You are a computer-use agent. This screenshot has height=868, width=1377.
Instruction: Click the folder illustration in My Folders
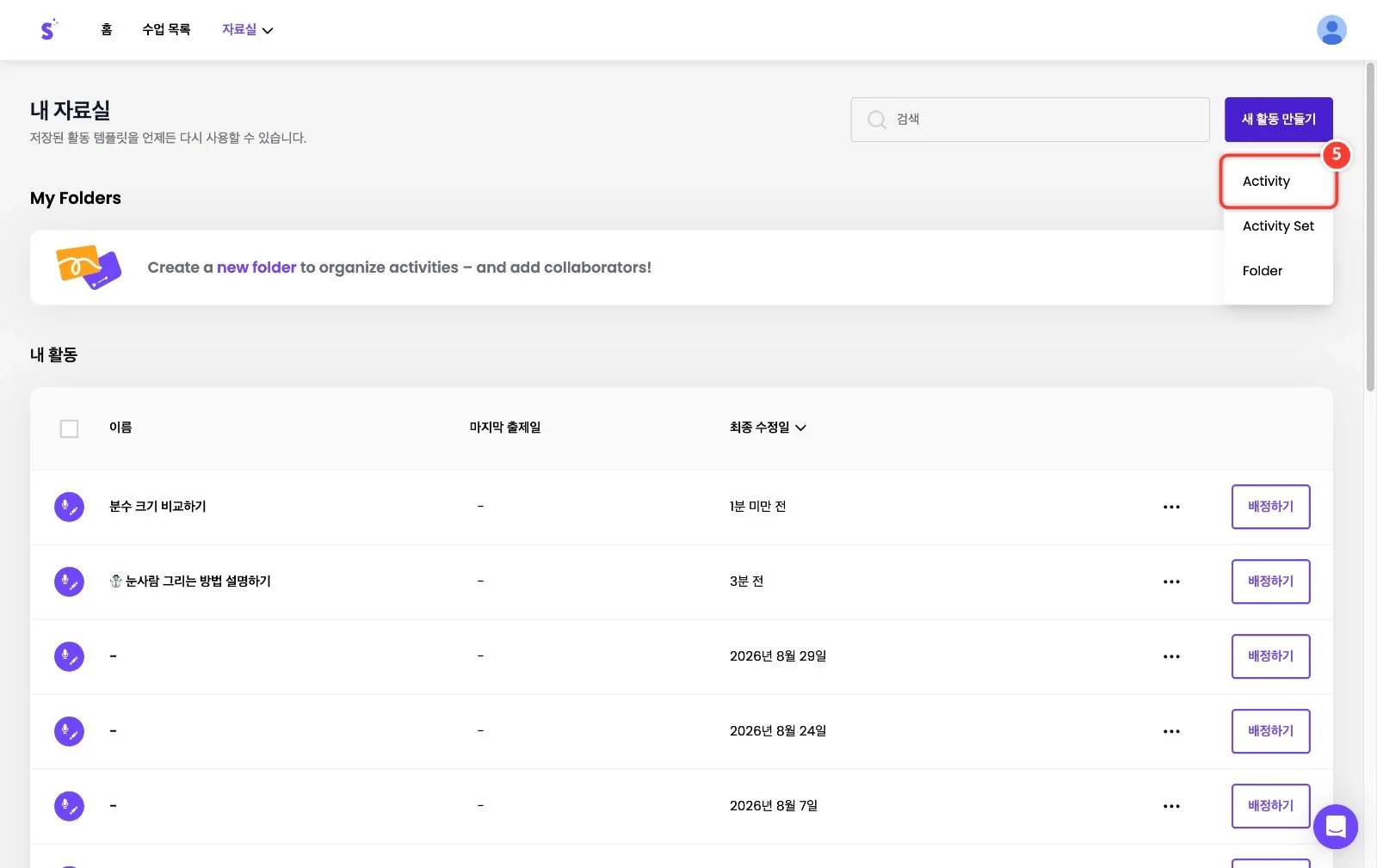click(88, 267)
